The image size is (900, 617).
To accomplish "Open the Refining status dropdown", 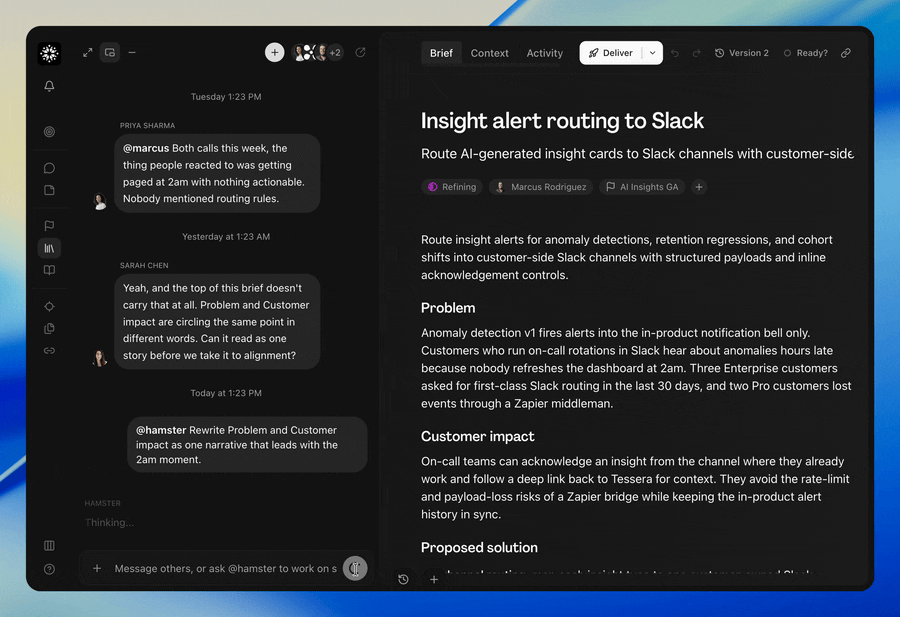I will [x=452, y=187].
